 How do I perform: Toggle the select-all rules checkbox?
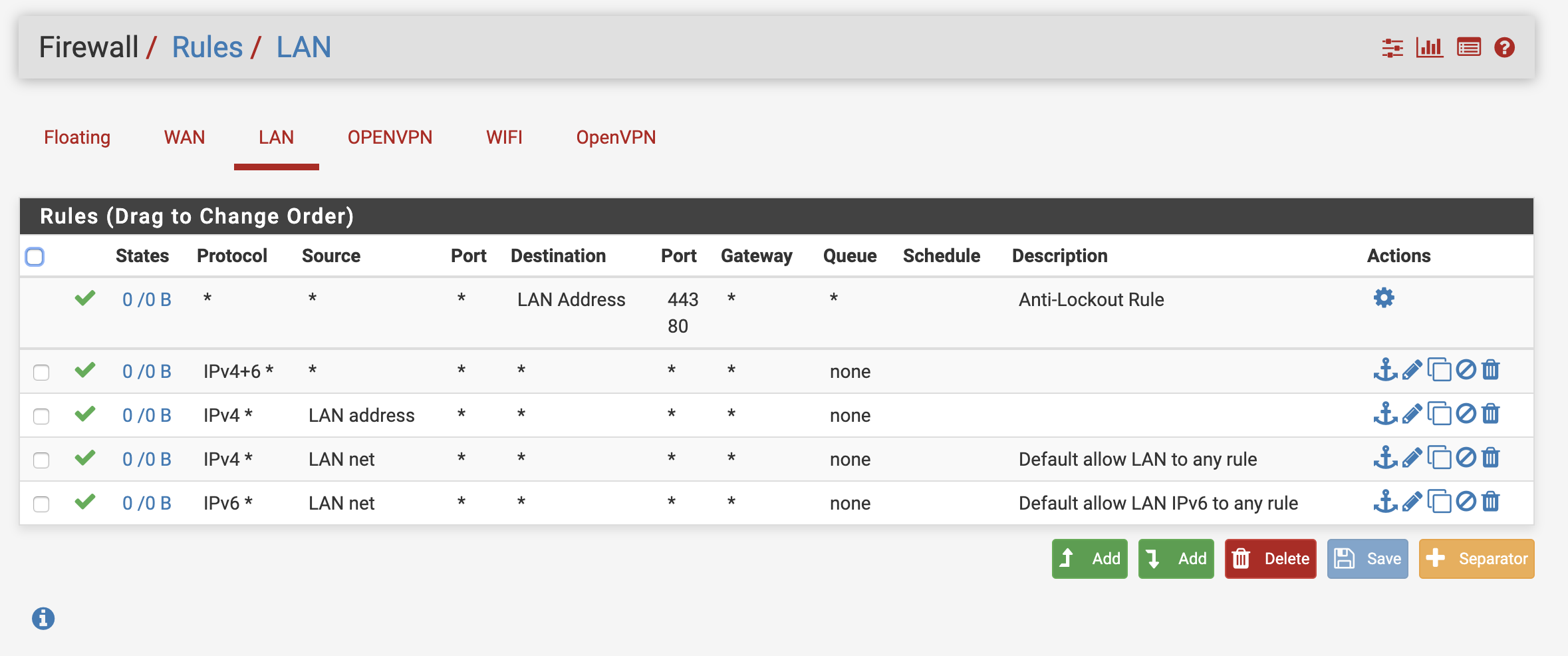tap(35, 257)
